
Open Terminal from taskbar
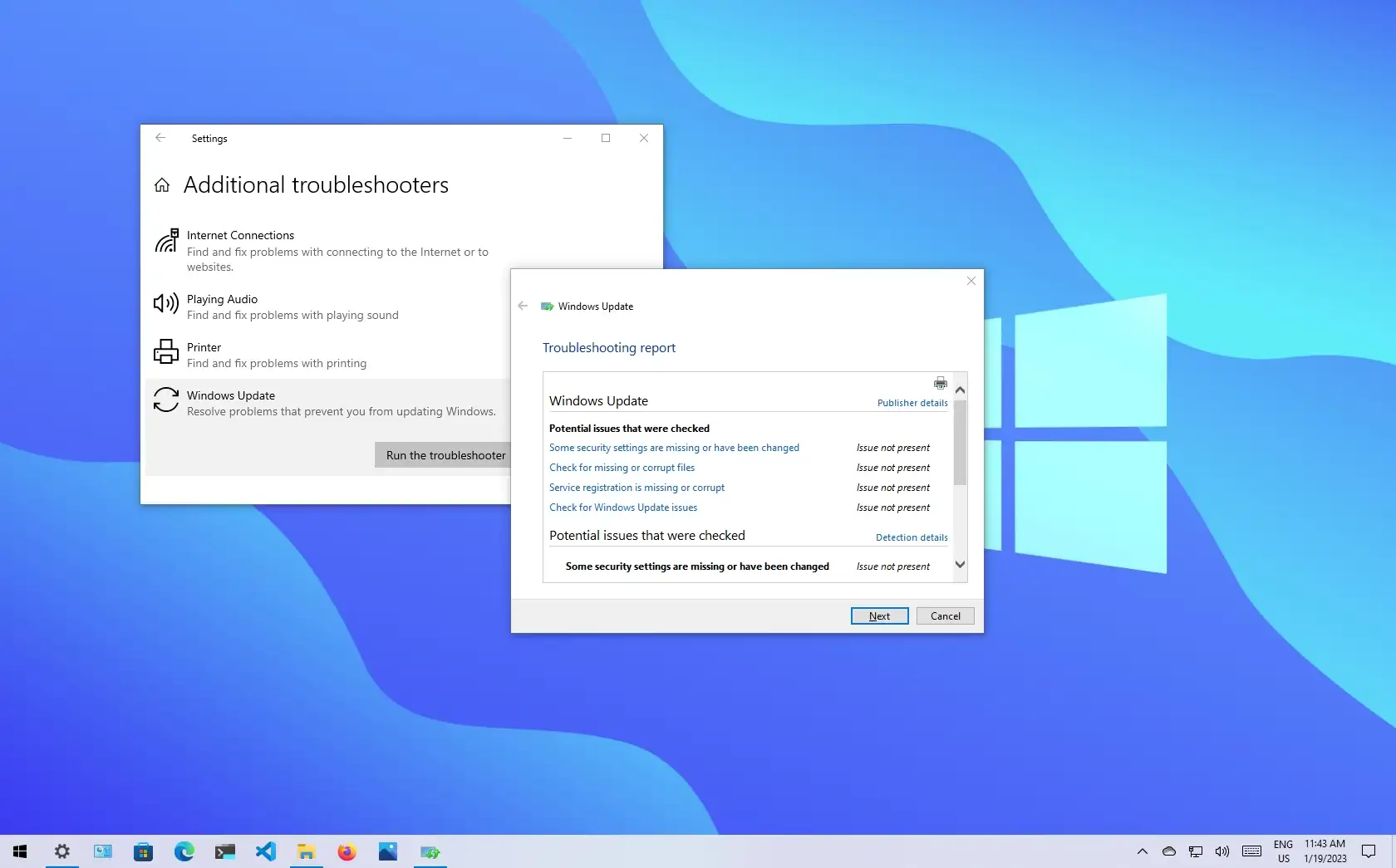(224, 851)
